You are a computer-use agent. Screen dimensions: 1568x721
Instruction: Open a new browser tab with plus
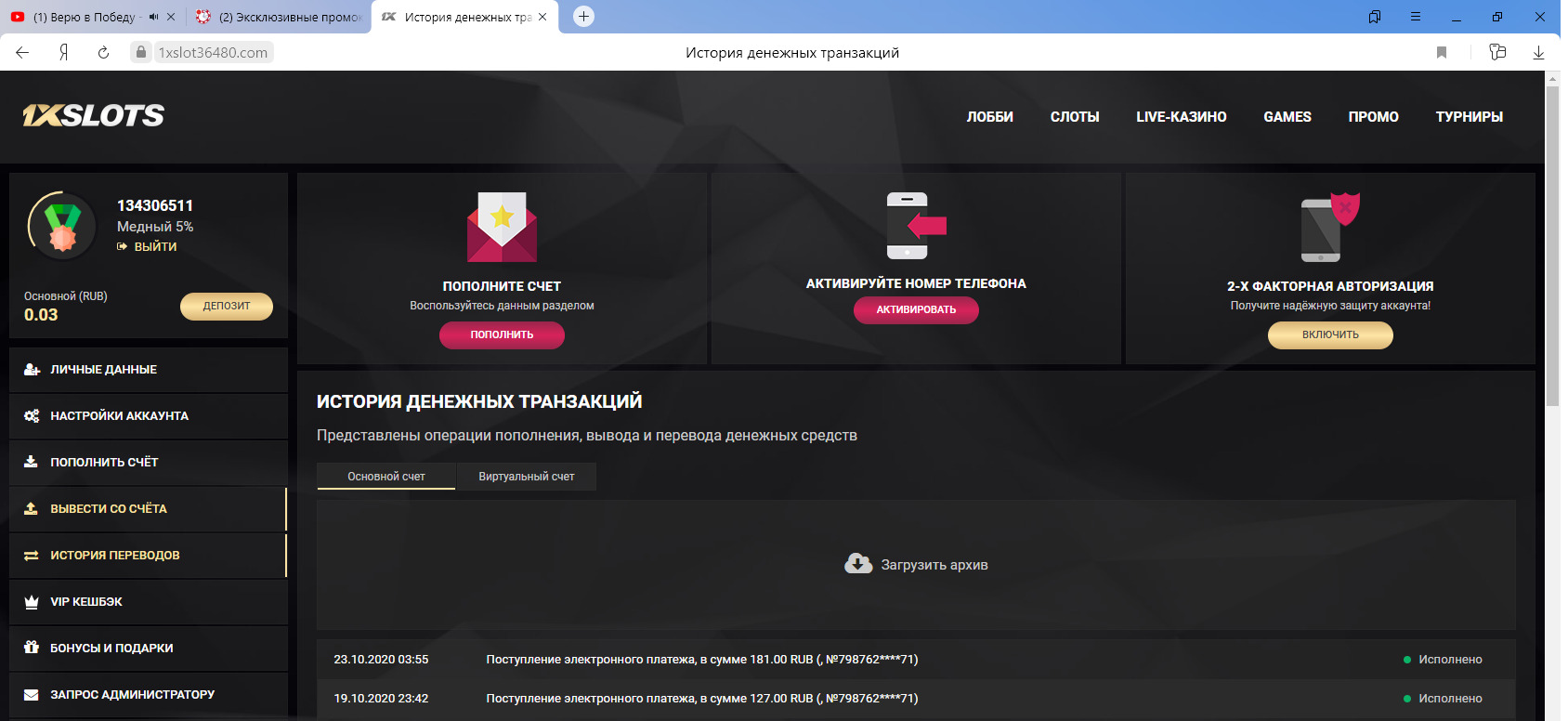[x=583, y=16]
